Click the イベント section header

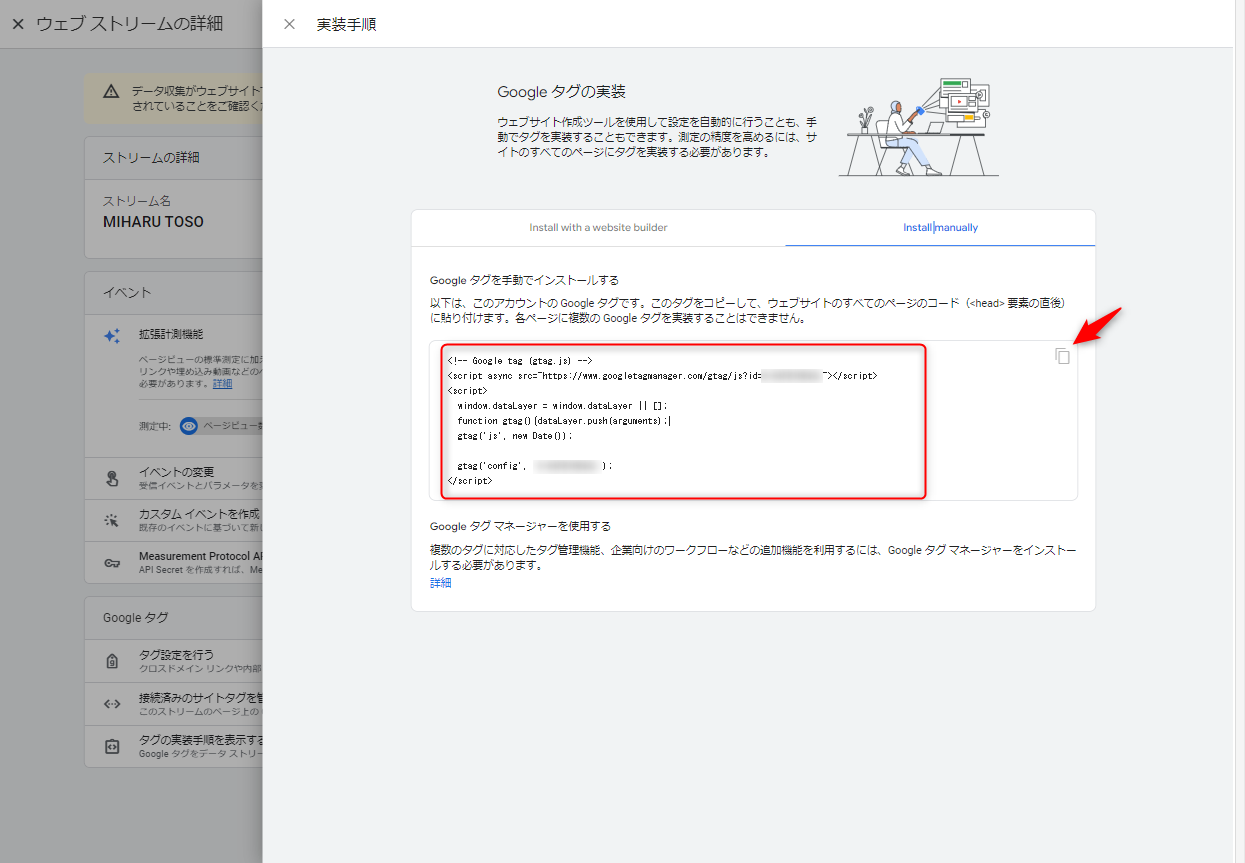pos(127,292)
